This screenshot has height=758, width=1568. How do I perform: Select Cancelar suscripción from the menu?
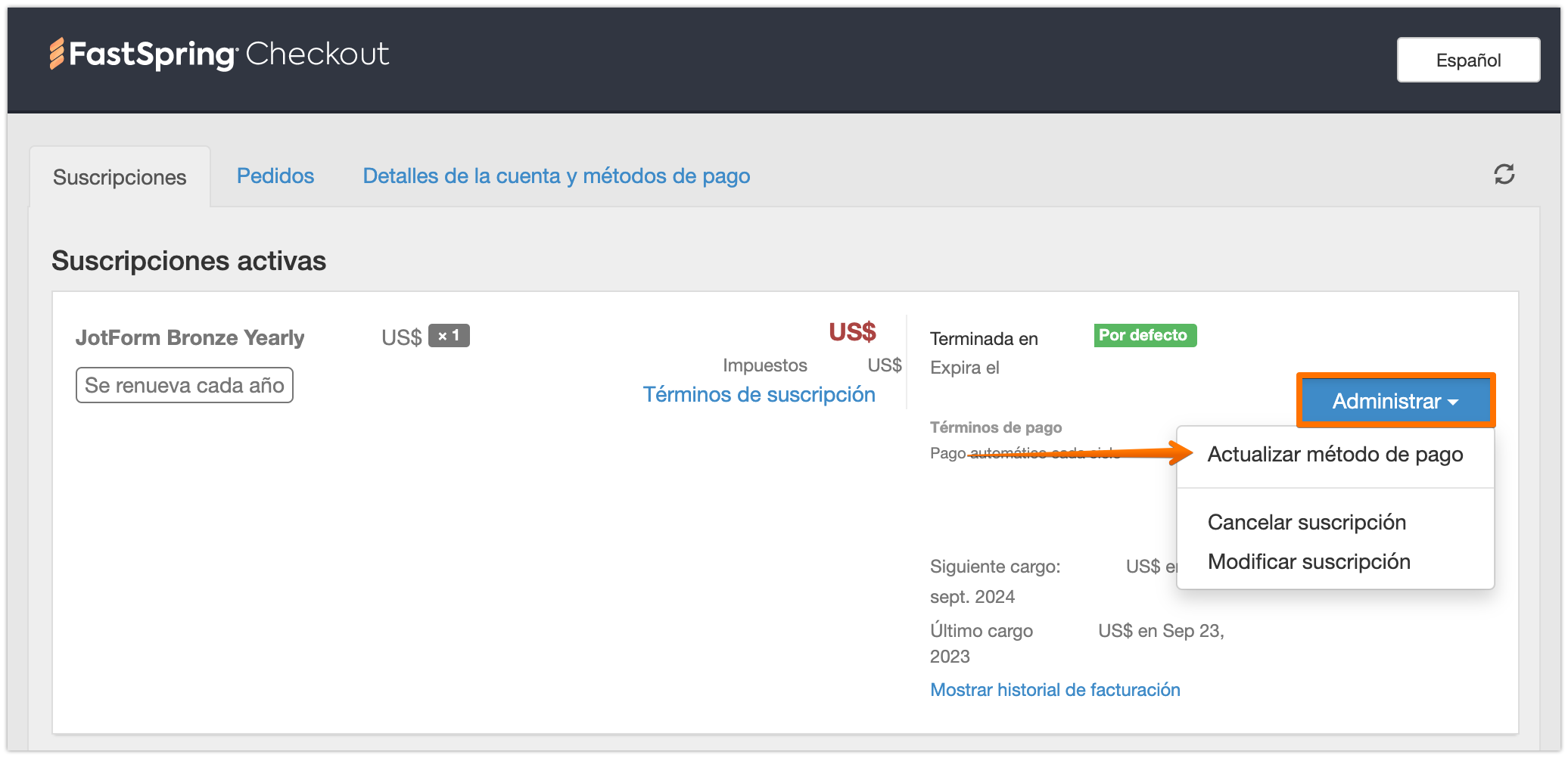click(x=1307, y=522)
